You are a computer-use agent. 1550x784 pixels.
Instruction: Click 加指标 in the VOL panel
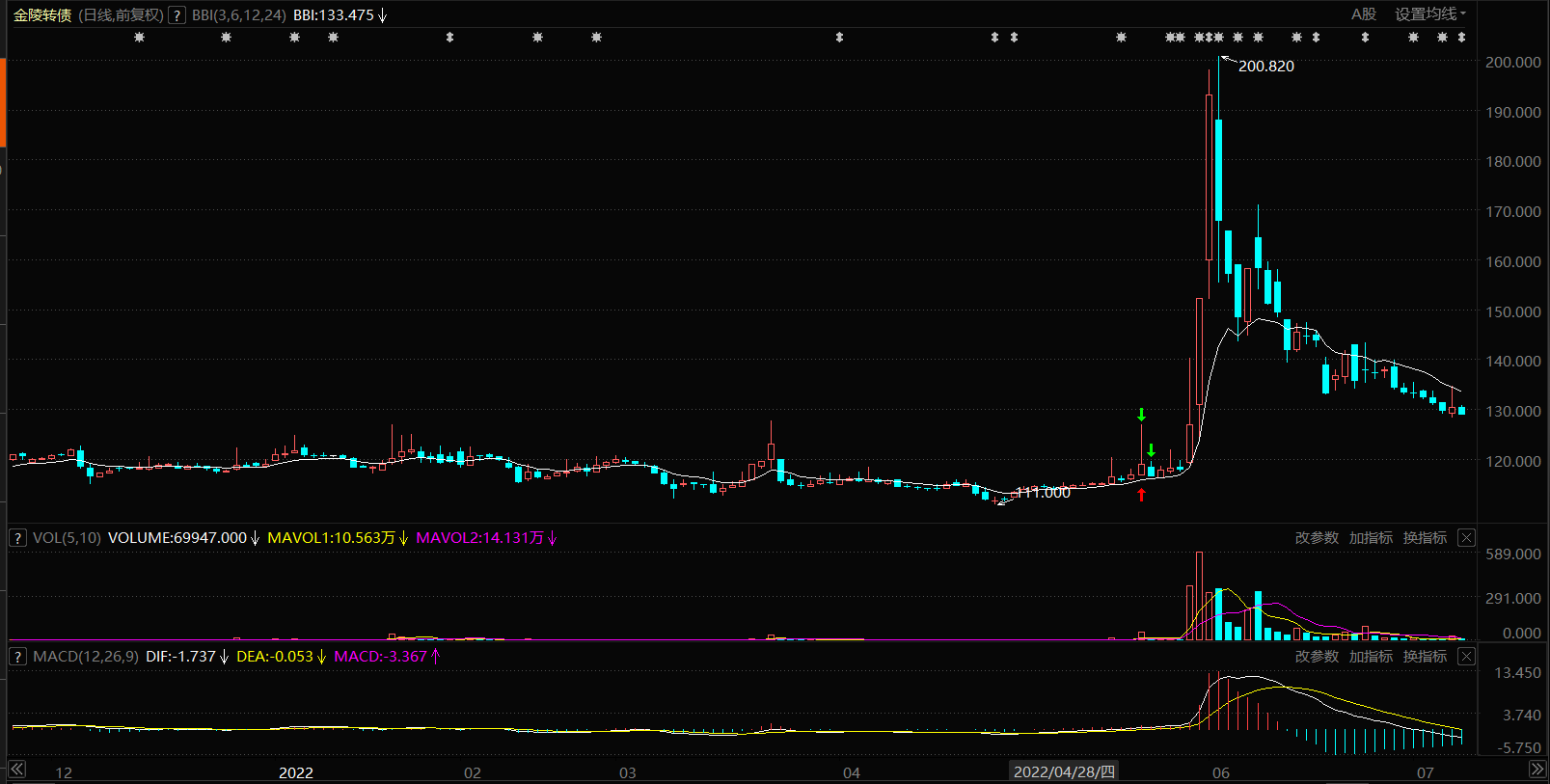(1371, 538)
